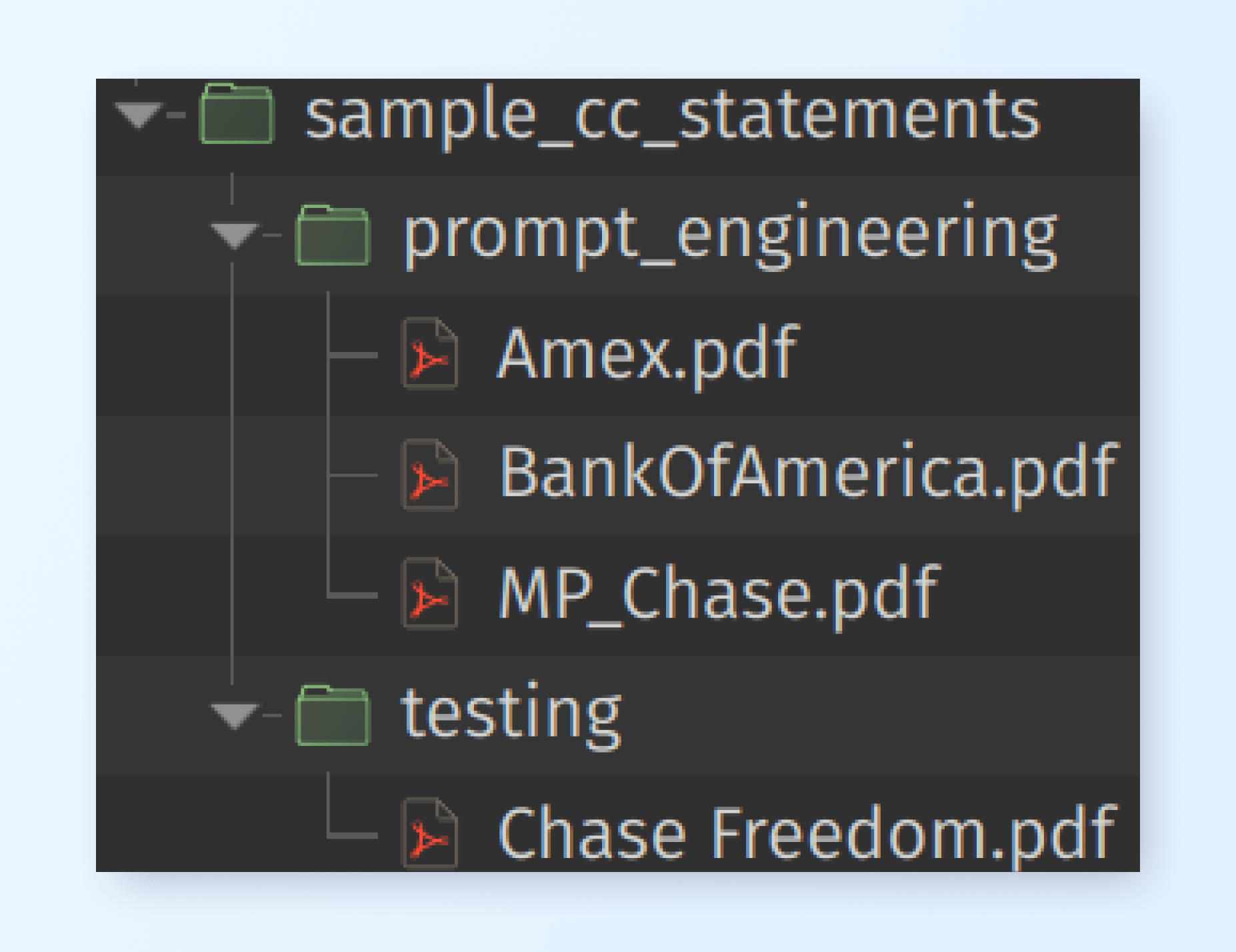This screenshot has height=952, width=1236.
Task: Collapse the testing folder arrow
Action: pos(234,715)
